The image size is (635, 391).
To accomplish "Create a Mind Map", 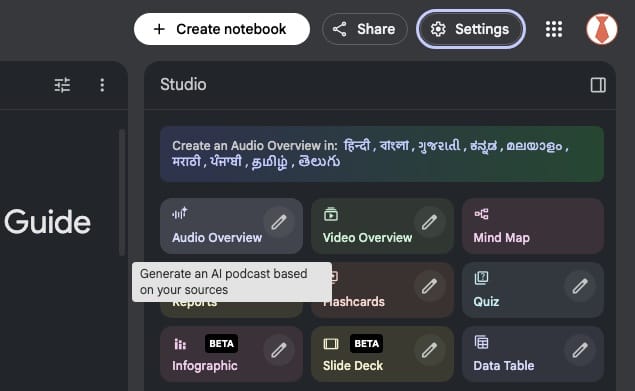I will 533,226.
